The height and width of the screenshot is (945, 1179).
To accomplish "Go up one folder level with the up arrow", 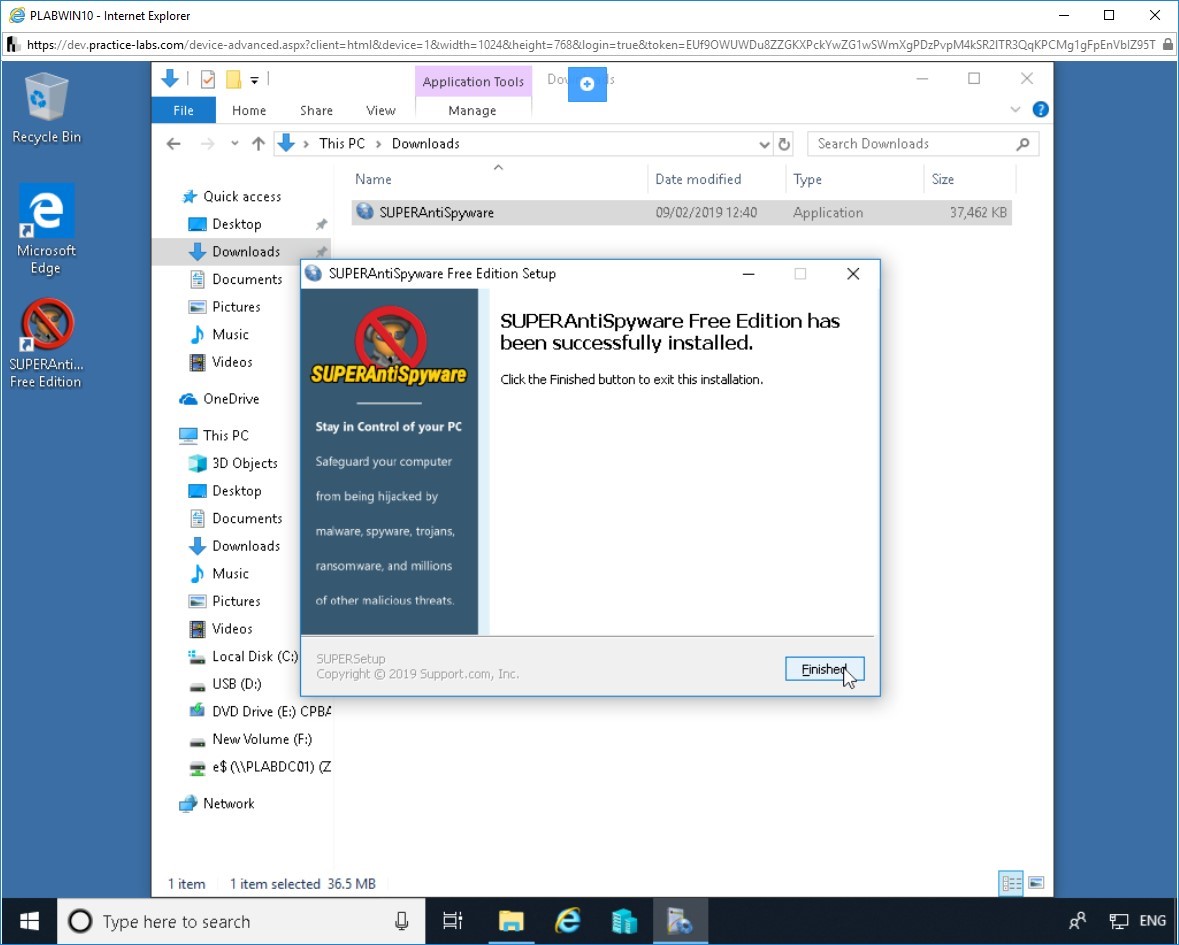I will (259, 144).
